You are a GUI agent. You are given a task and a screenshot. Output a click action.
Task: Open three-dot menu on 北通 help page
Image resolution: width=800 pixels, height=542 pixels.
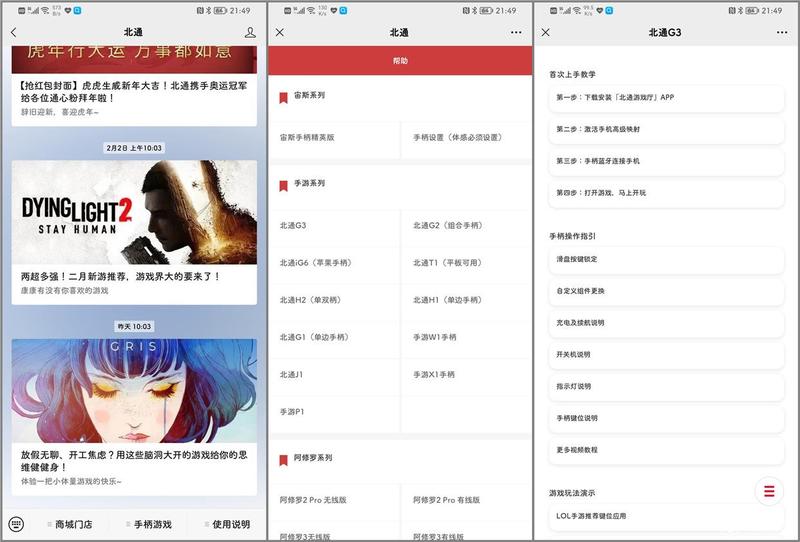(516, 32)
